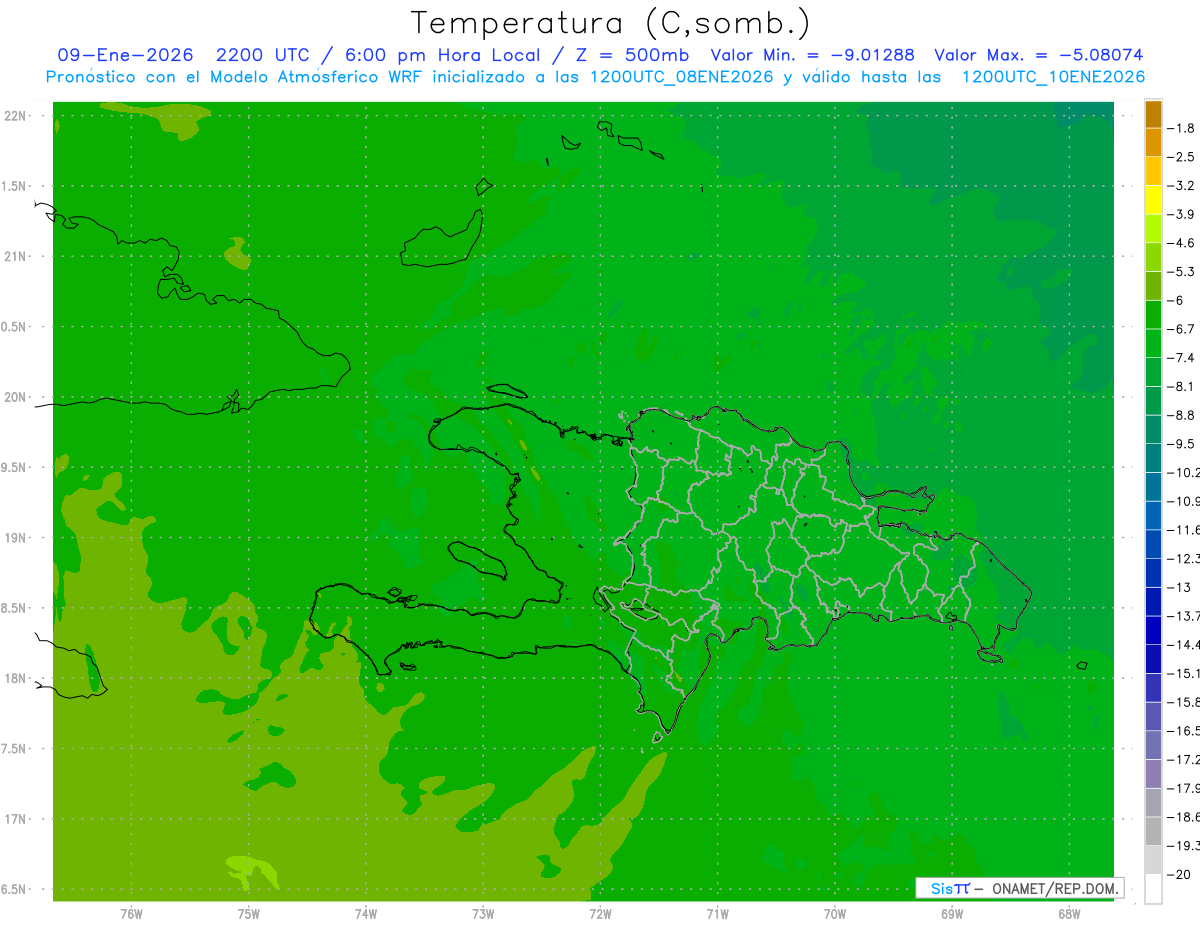The width and height of the screenshot is (1200, 927).
Task: Pick the gray swatch between -18.6 and -19.3
Action: click(1153, 831)
